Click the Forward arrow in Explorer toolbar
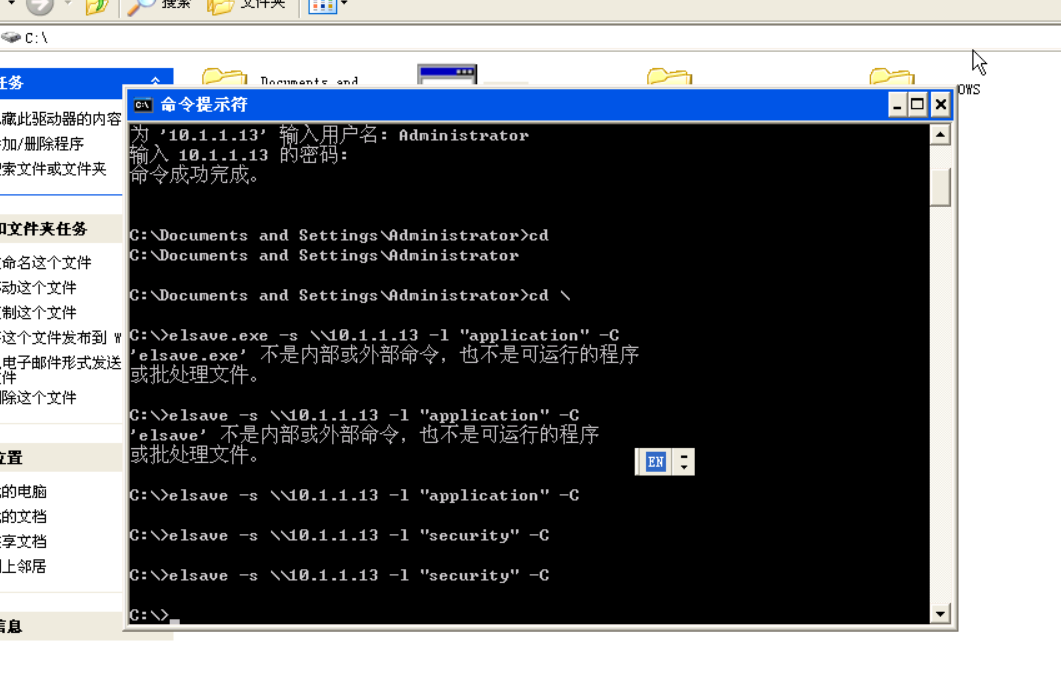 point(40,6)
